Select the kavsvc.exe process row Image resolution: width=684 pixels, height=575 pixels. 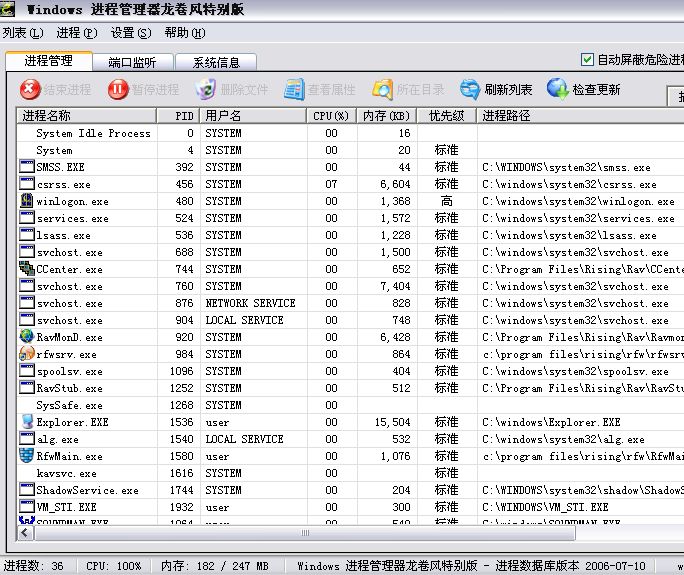pyautogui.click(x=350, y=473)
